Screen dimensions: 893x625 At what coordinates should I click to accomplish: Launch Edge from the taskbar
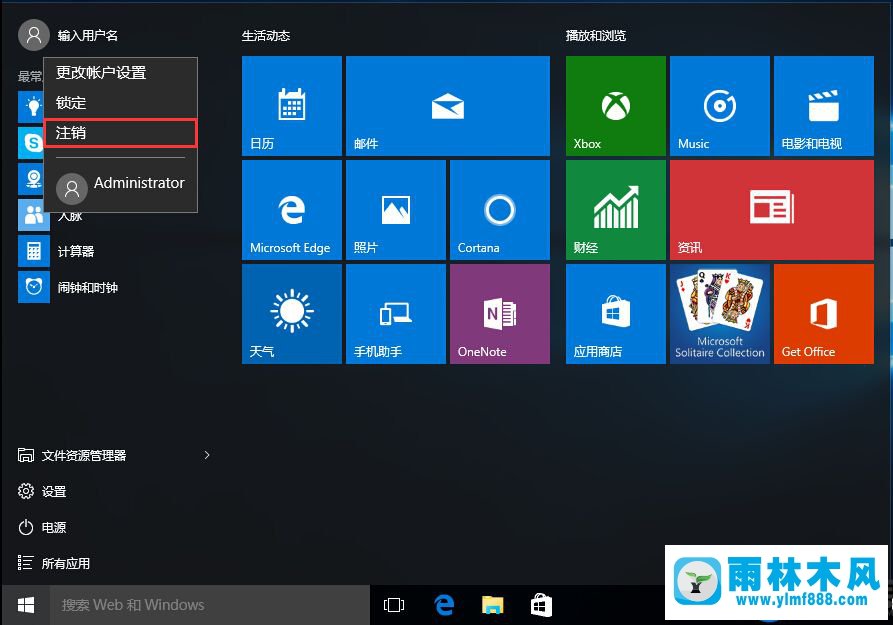click(444, 605)
